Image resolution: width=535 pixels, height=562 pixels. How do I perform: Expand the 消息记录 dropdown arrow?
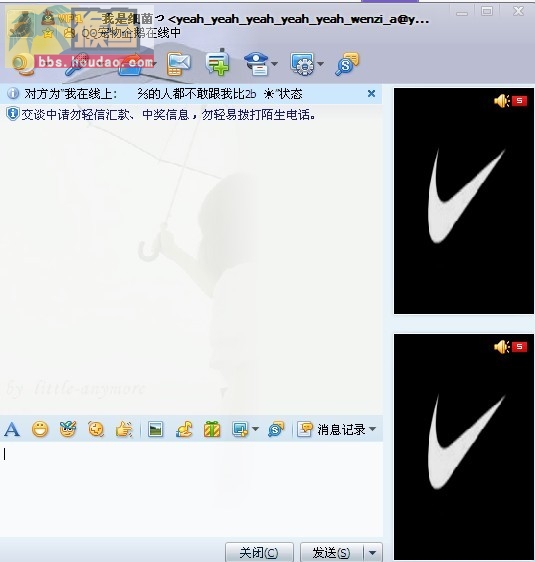pos(372,429)
